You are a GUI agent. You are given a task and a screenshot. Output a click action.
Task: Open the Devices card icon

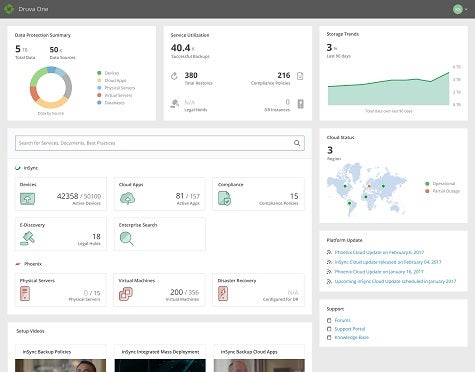(x=27, y=199)
